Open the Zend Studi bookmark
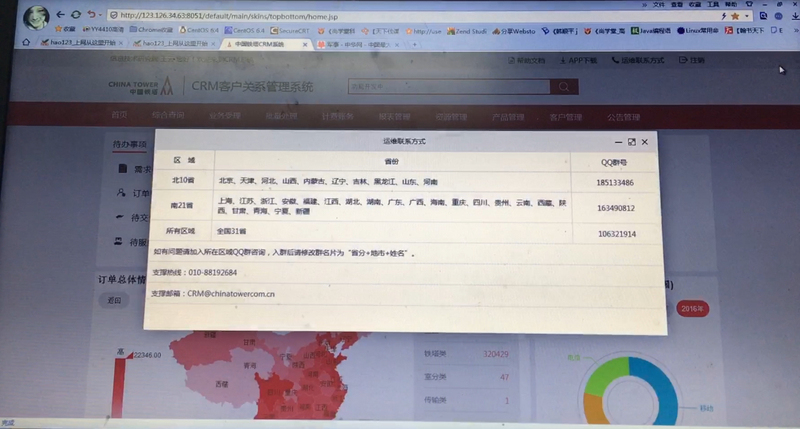 (466, 31)
